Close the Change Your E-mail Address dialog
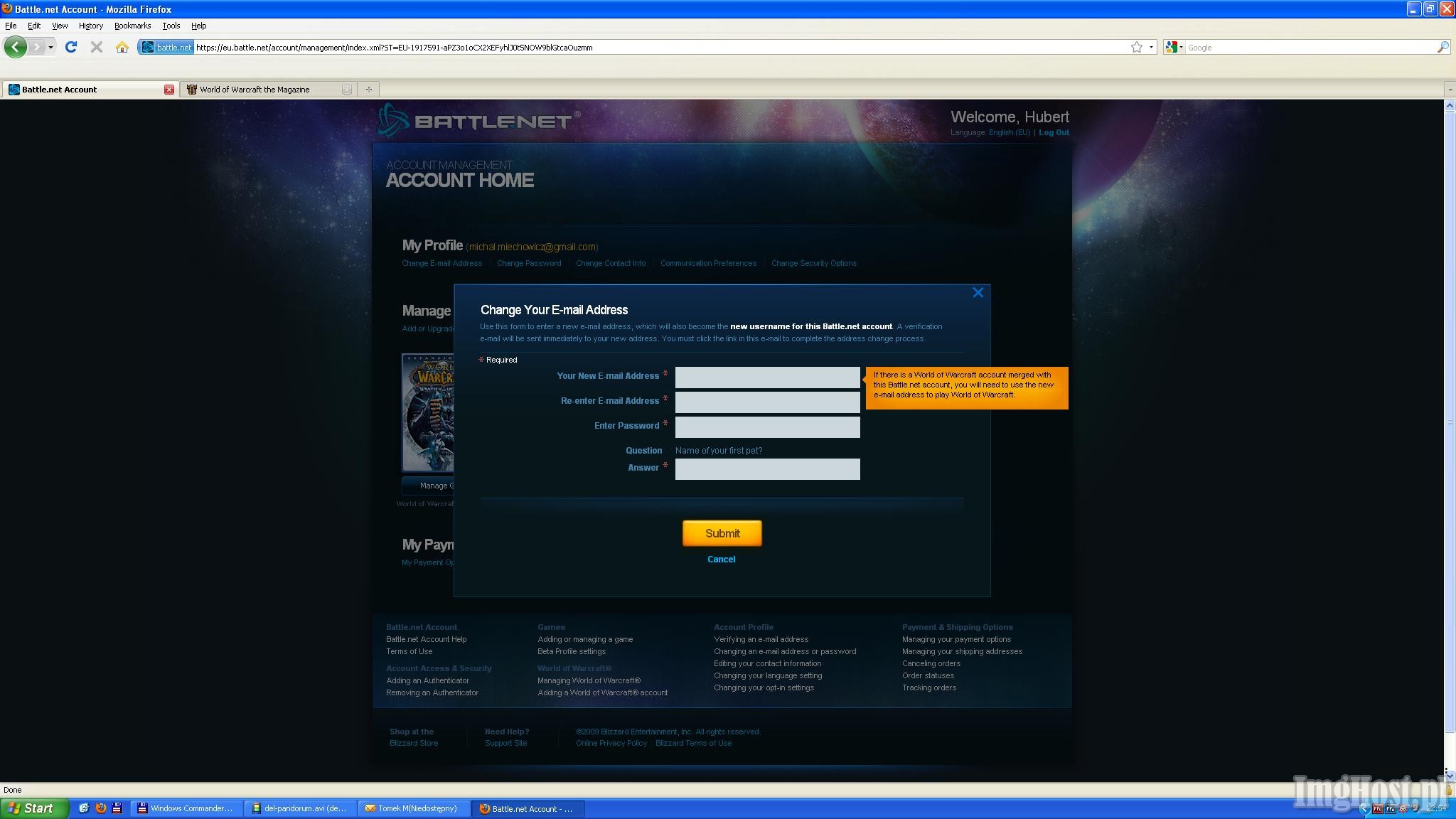The image size is (1456, 819). (x=978, y=292)
